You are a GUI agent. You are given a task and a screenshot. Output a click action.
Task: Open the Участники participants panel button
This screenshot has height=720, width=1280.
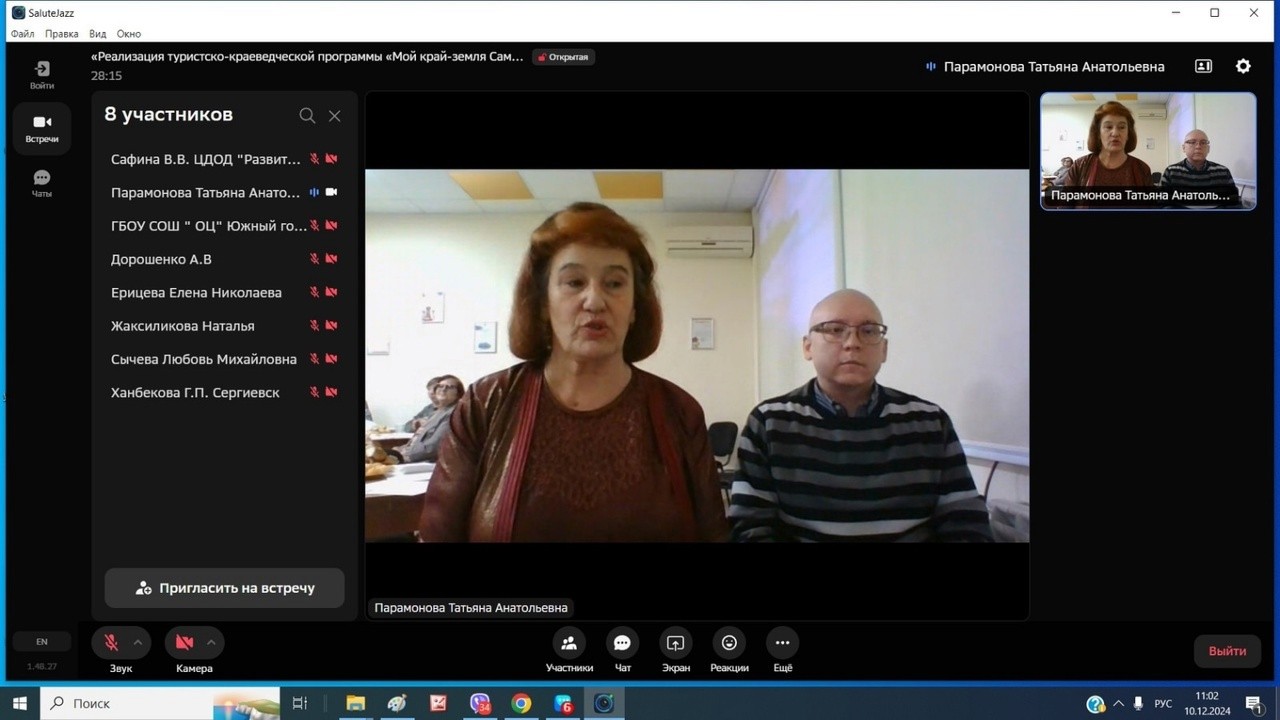click(x=569, y=643)
